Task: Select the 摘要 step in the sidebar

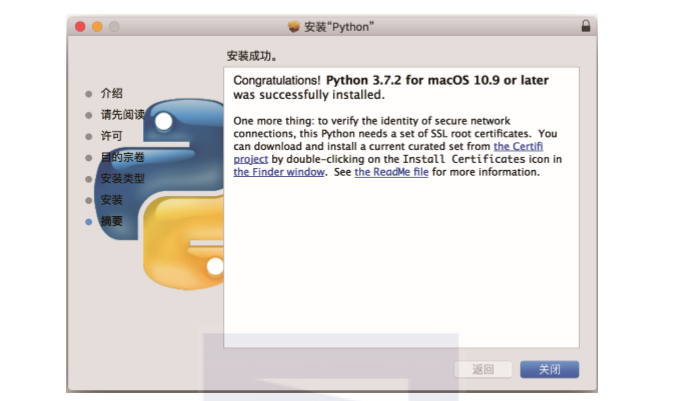Action: click(x=111, y=221)
